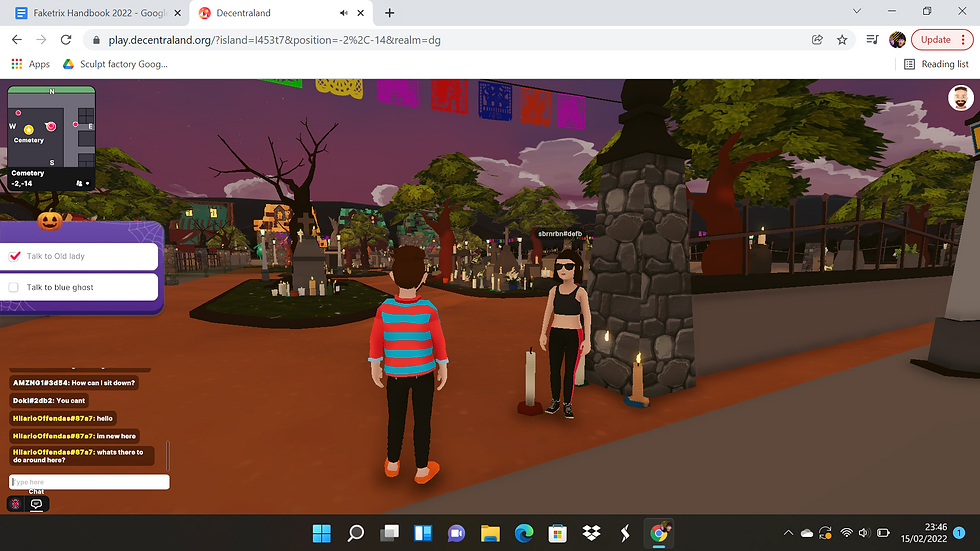Close the Decentraland tab
Screen dimensions: 980x551
click(361, 12)
